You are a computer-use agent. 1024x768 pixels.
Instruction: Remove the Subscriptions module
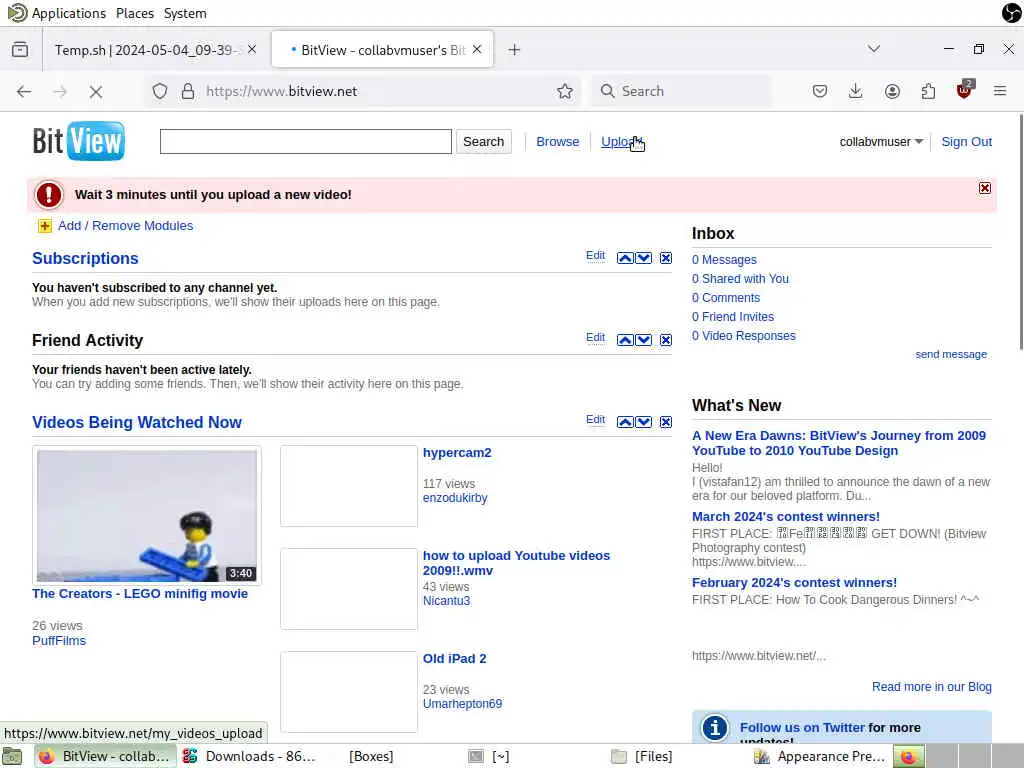point(665,258)
